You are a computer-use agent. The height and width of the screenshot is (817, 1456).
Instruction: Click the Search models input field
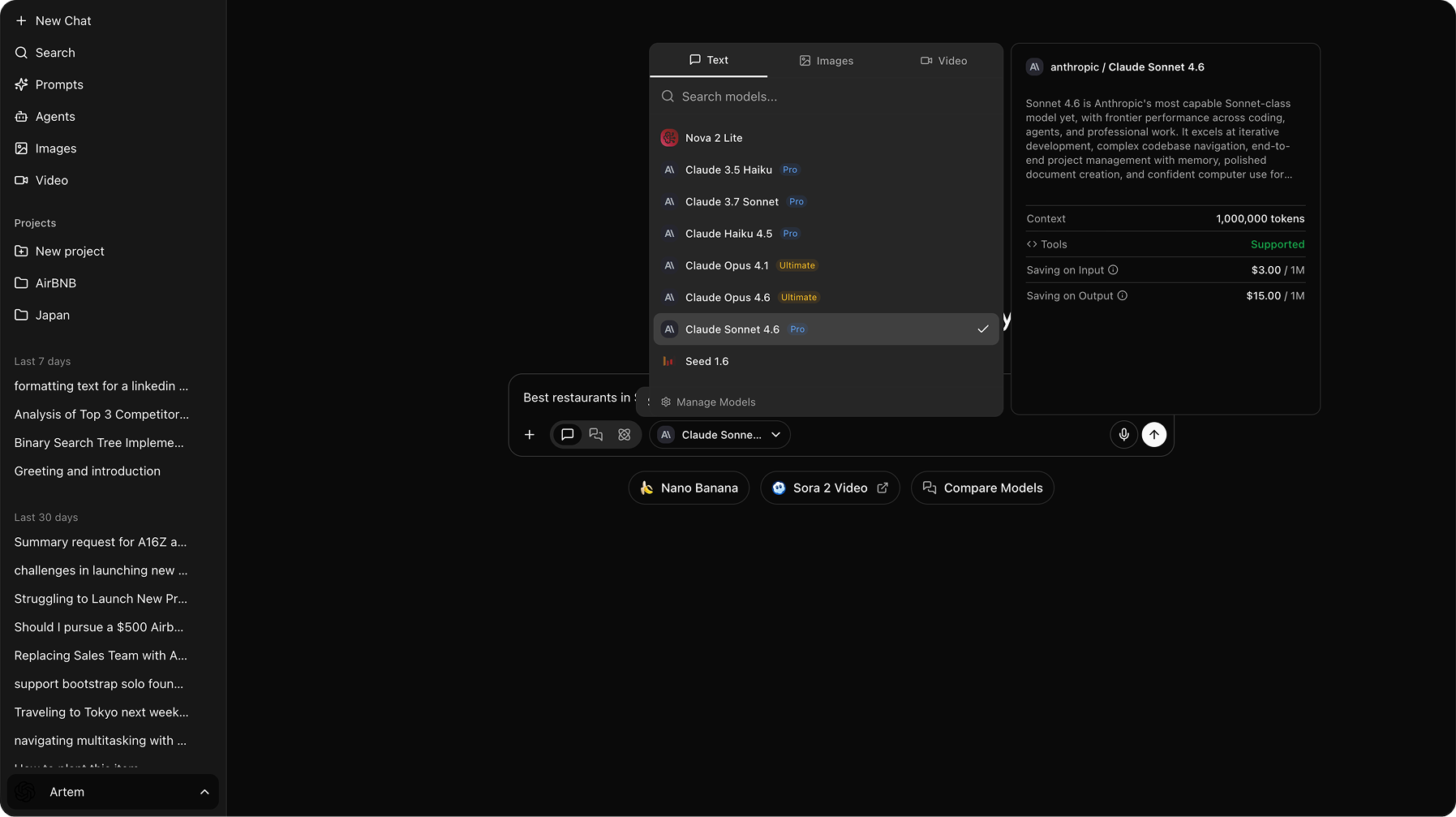[x=827, y=97]
